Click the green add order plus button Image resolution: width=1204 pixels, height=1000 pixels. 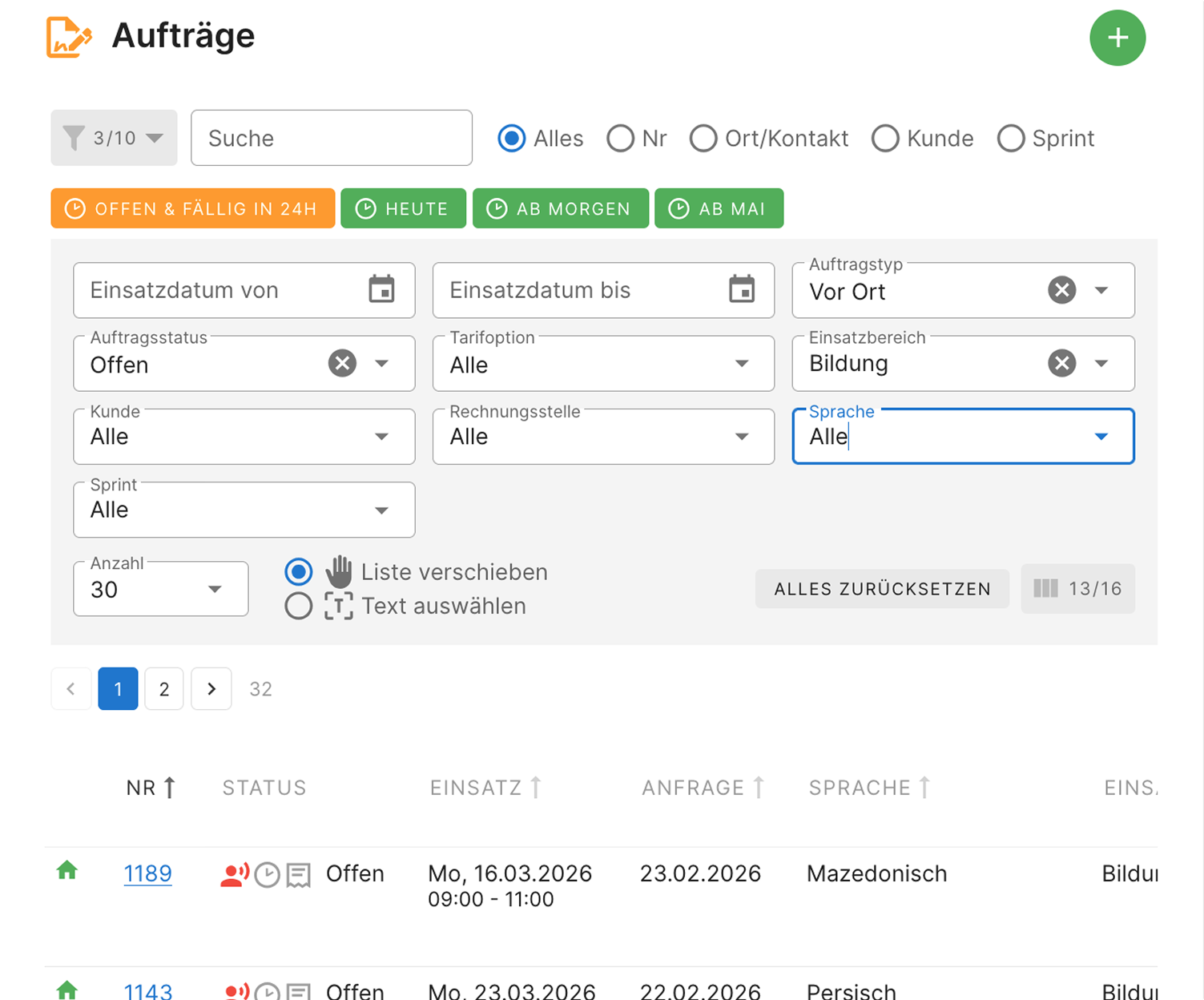1117,38
